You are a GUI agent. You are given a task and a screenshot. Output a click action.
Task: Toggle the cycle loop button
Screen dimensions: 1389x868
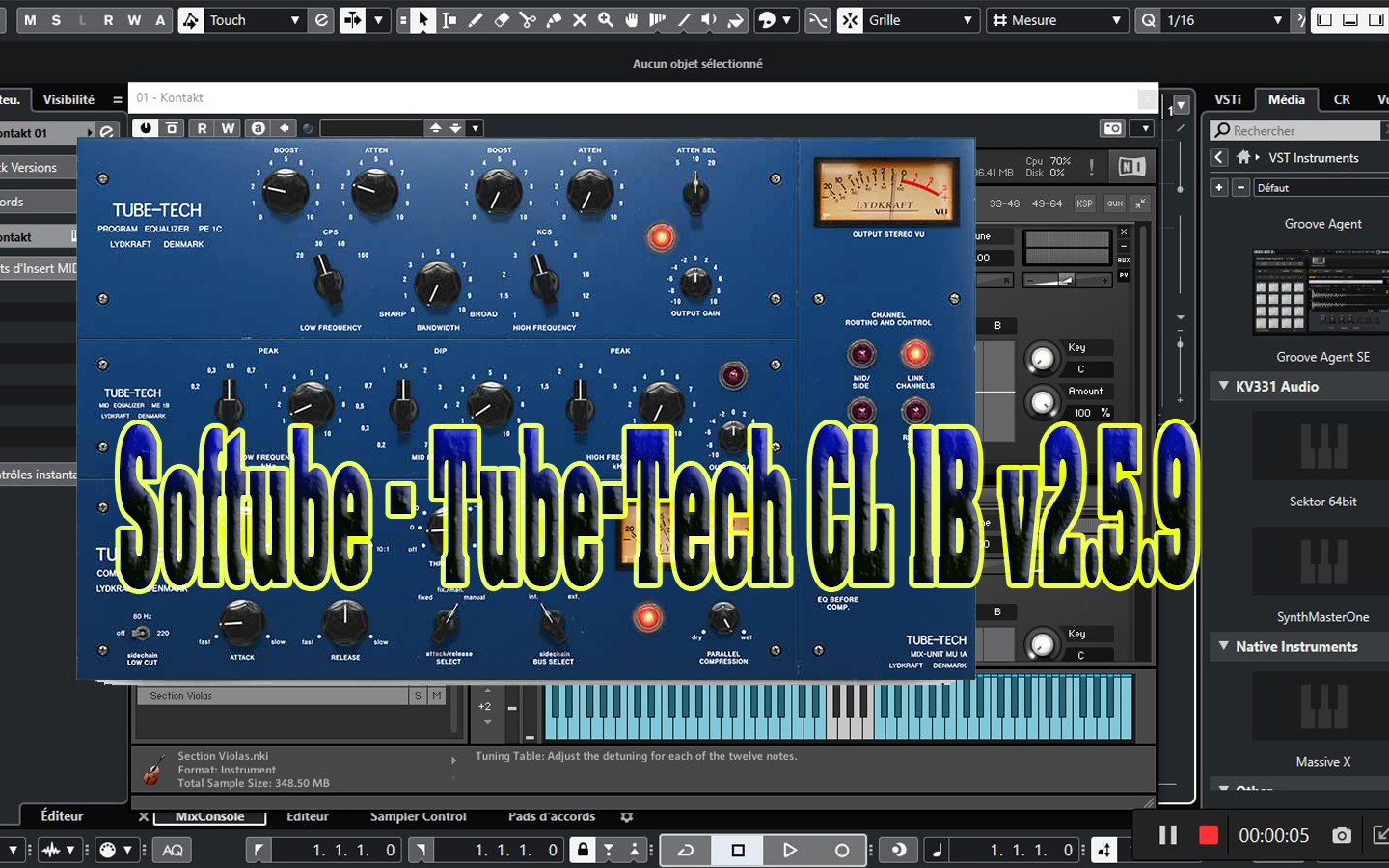click(x=686, y=850)
